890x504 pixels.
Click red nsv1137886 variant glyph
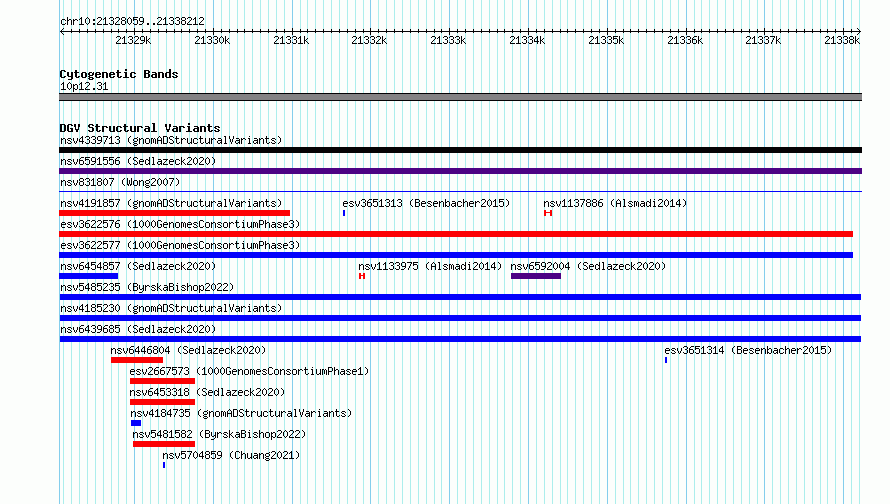pyautogui.click(x=548, y=213)
